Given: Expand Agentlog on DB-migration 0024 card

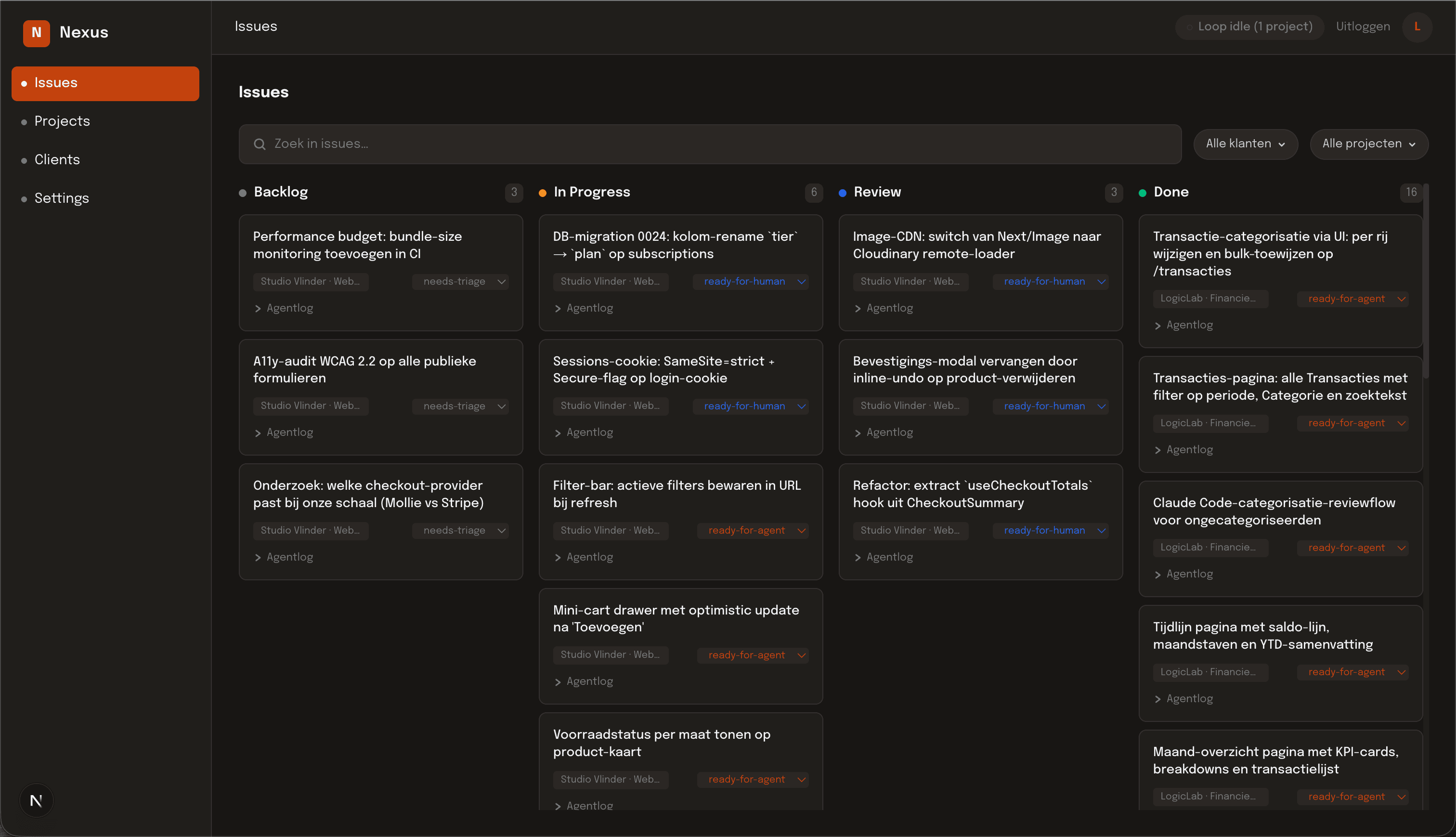Looking at the screenshot, I should point(584,308).
